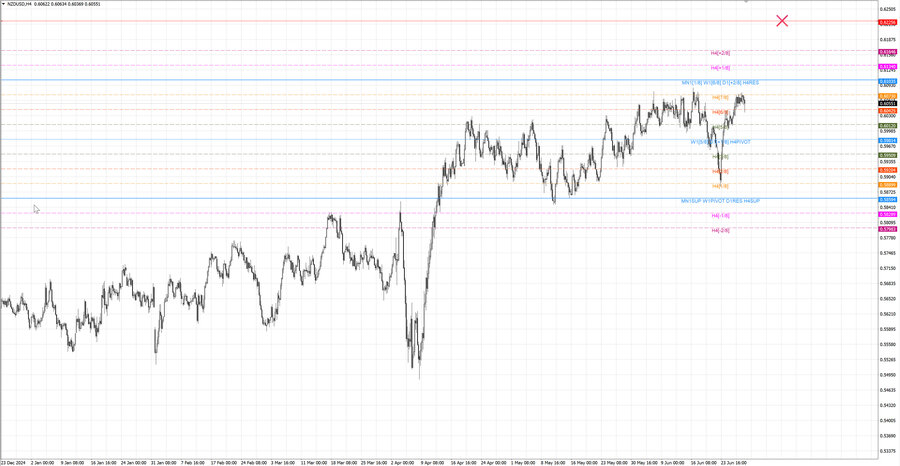Select the H4[+1/8] level label
The height and width of the screenshot is (466, 900).
(x=720, y=68)
